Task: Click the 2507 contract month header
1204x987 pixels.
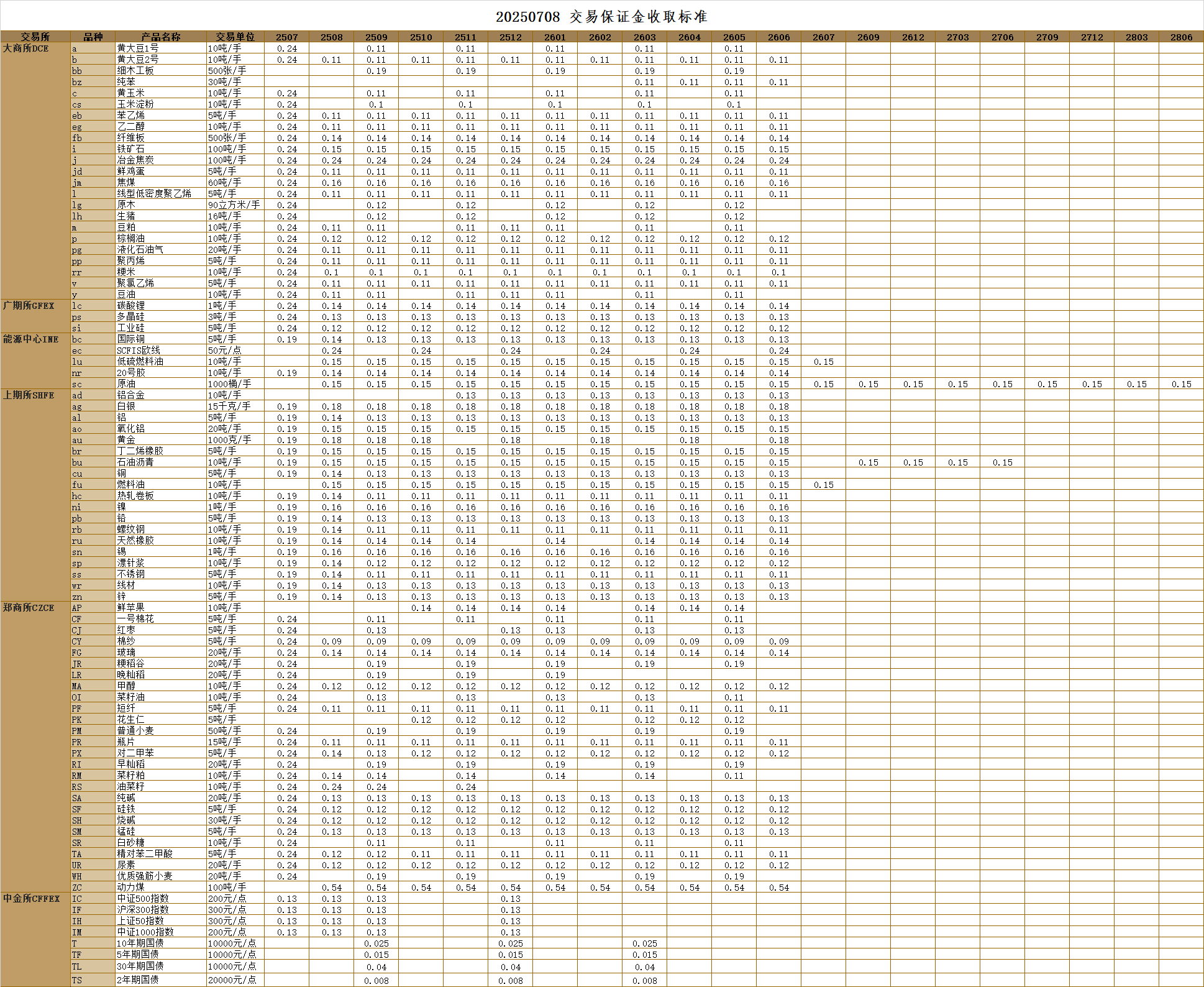Action: click(x=287, y=37)
